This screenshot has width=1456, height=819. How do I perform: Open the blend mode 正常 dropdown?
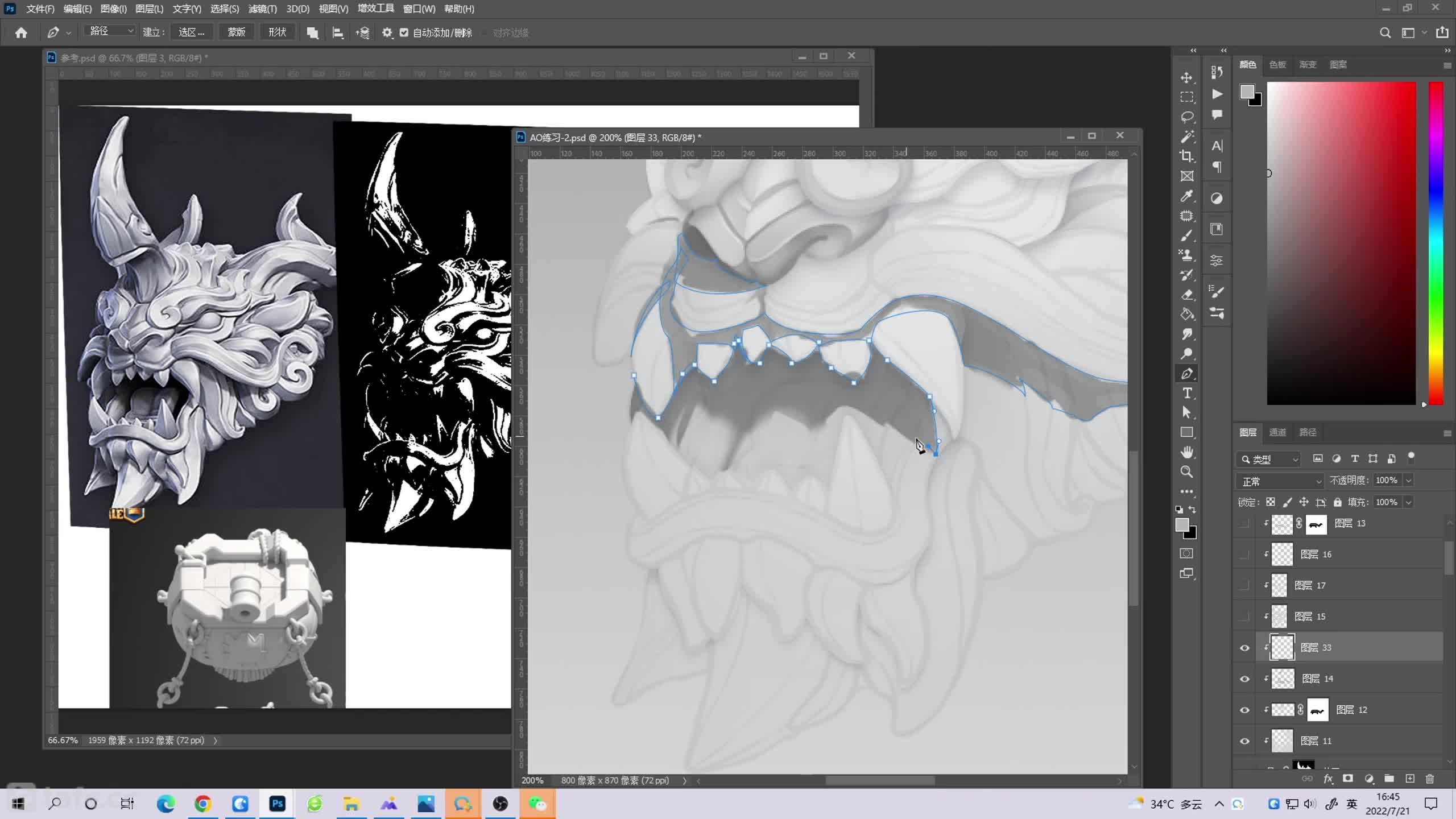pyautogui.click(x=1280, y=482)
